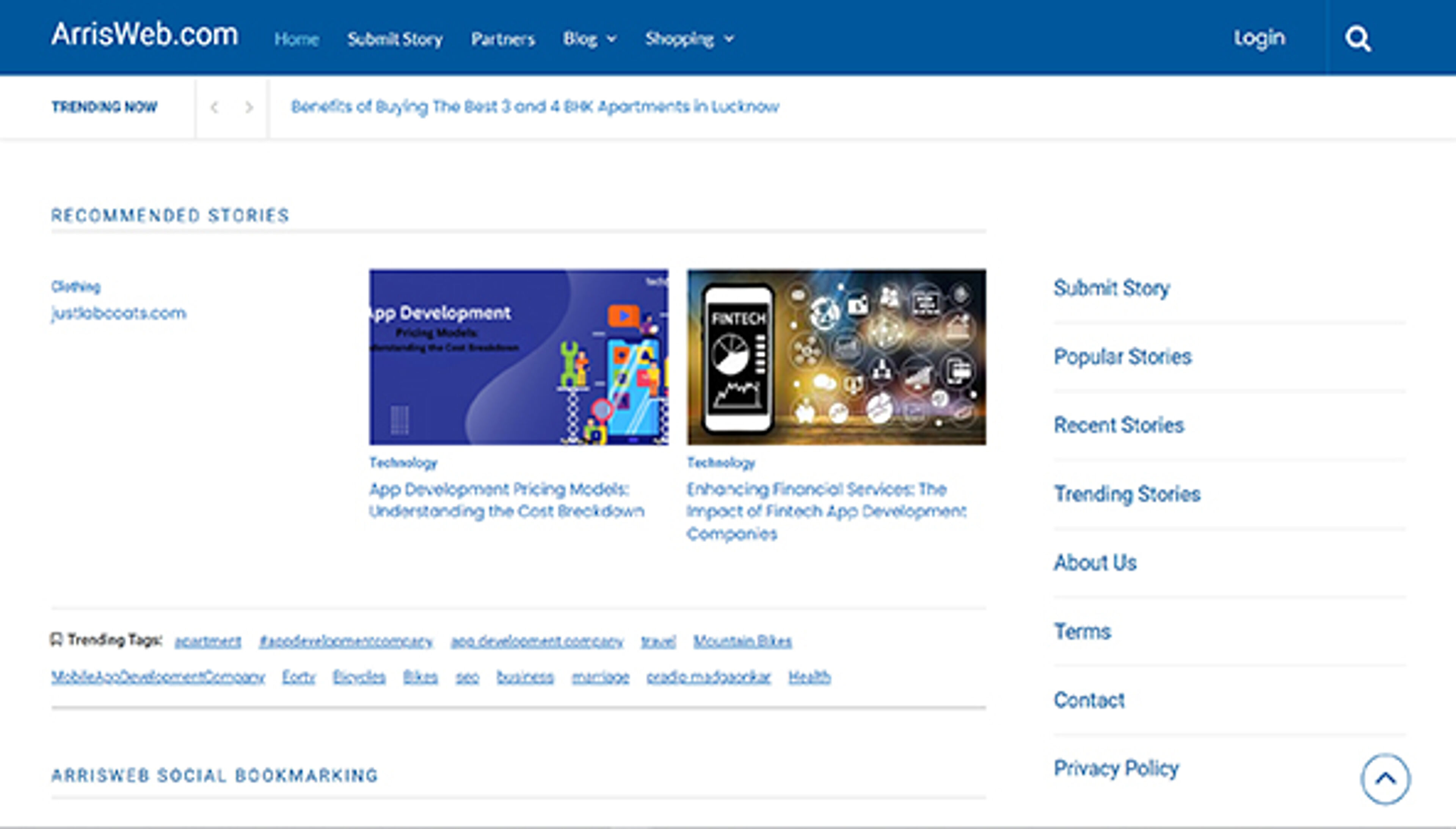Open Popular Stories in sidebar

[1122, 356]
